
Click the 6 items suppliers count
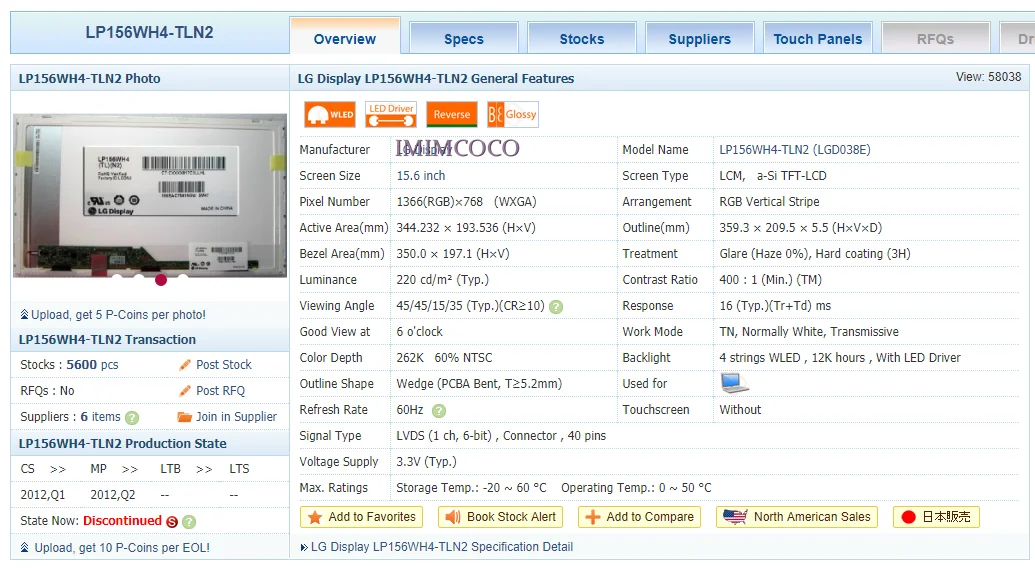pyautogui.click(x=100, y=417)
